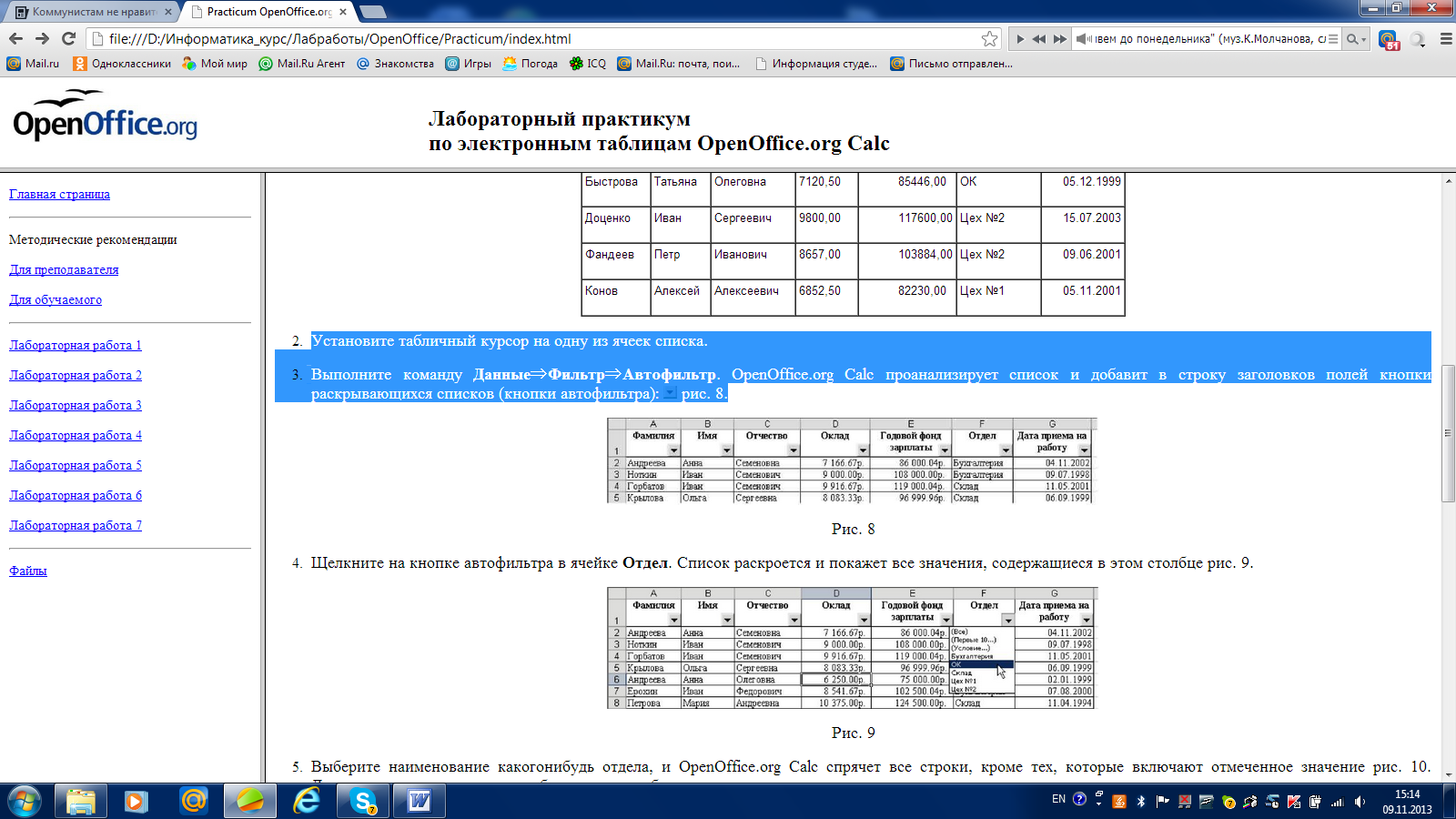Open the Mail.Ru Агент bookmark
1456x819 pixels.
coord(302,64)
